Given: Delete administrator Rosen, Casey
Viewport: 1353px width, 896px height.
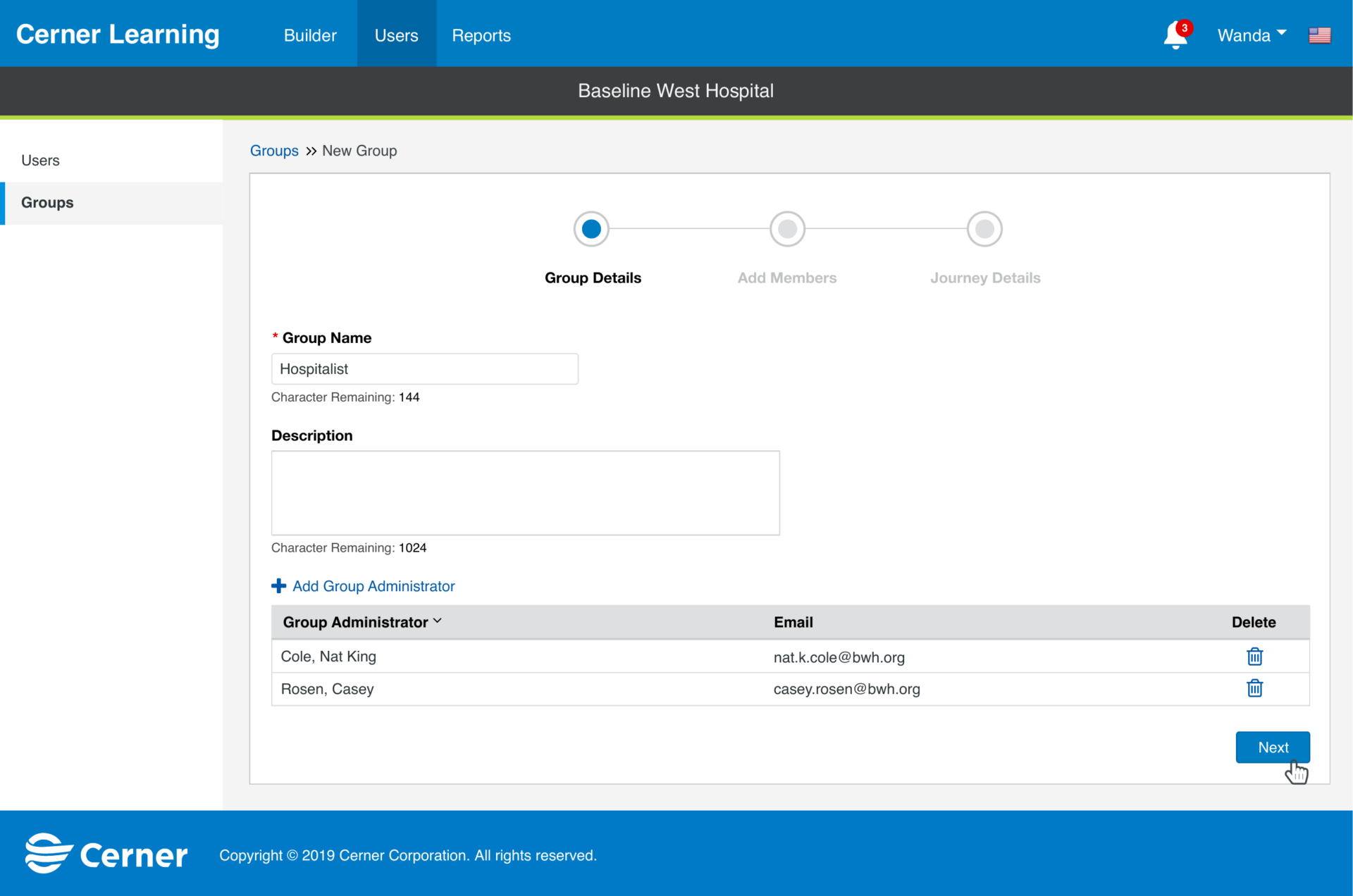Looking at the screenshot, I should (1254, 688).
